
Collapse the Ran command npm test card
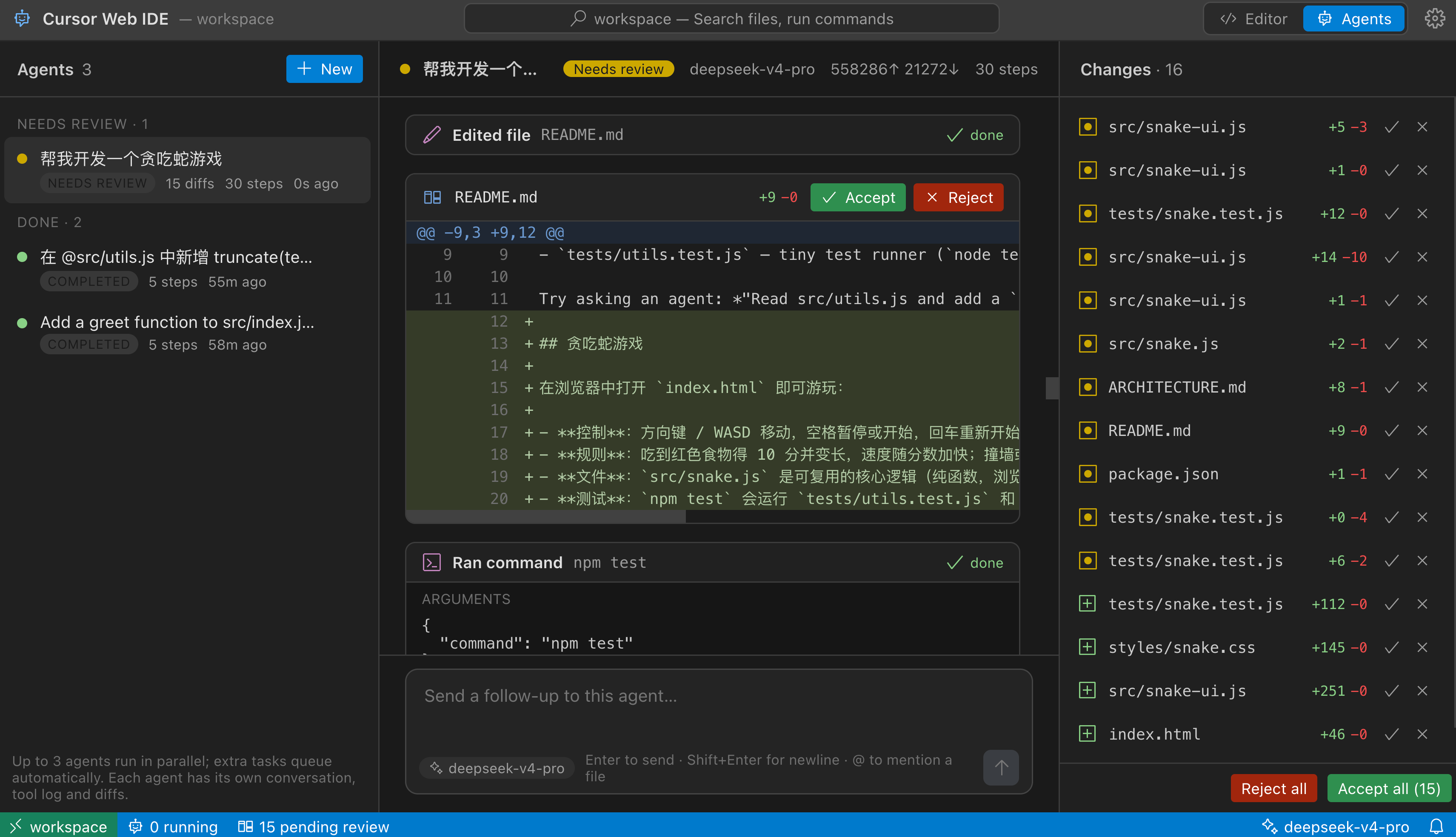coord(713,562)
